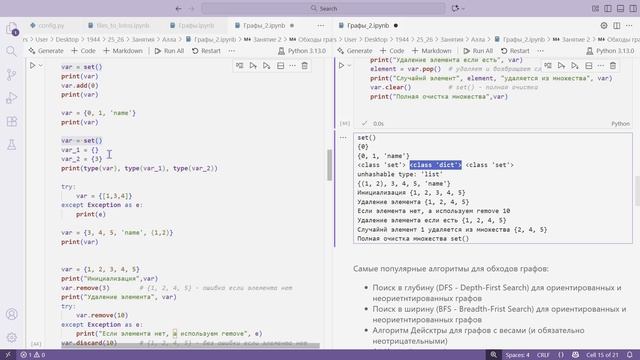Open errors and warnings status item
This screenshot has width=640, height=360.
point(33,355)
